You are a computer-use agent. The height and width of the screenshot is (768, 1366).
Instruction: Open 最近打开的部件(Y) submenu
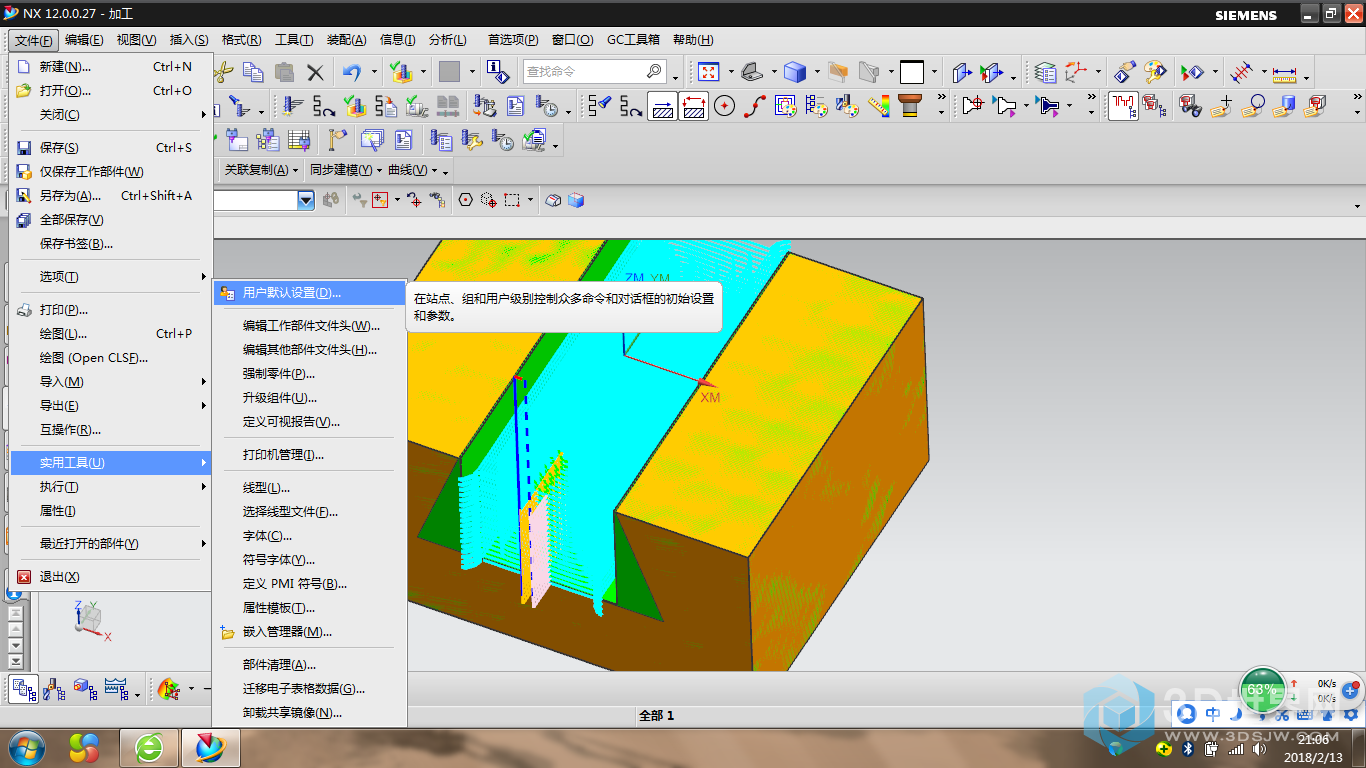click(x=110, y=544)
